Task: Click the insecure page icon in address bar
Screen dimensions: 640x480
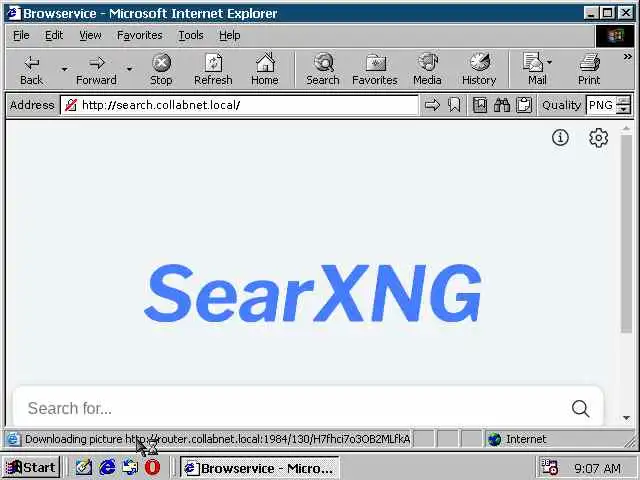Action: point(71,105)
